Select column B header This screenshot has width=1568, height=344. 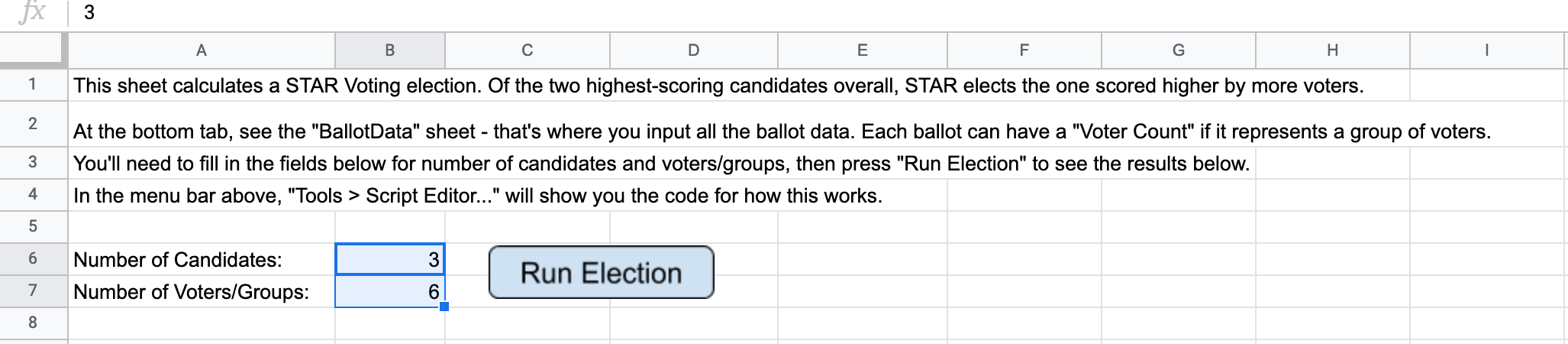coord(390,50)
